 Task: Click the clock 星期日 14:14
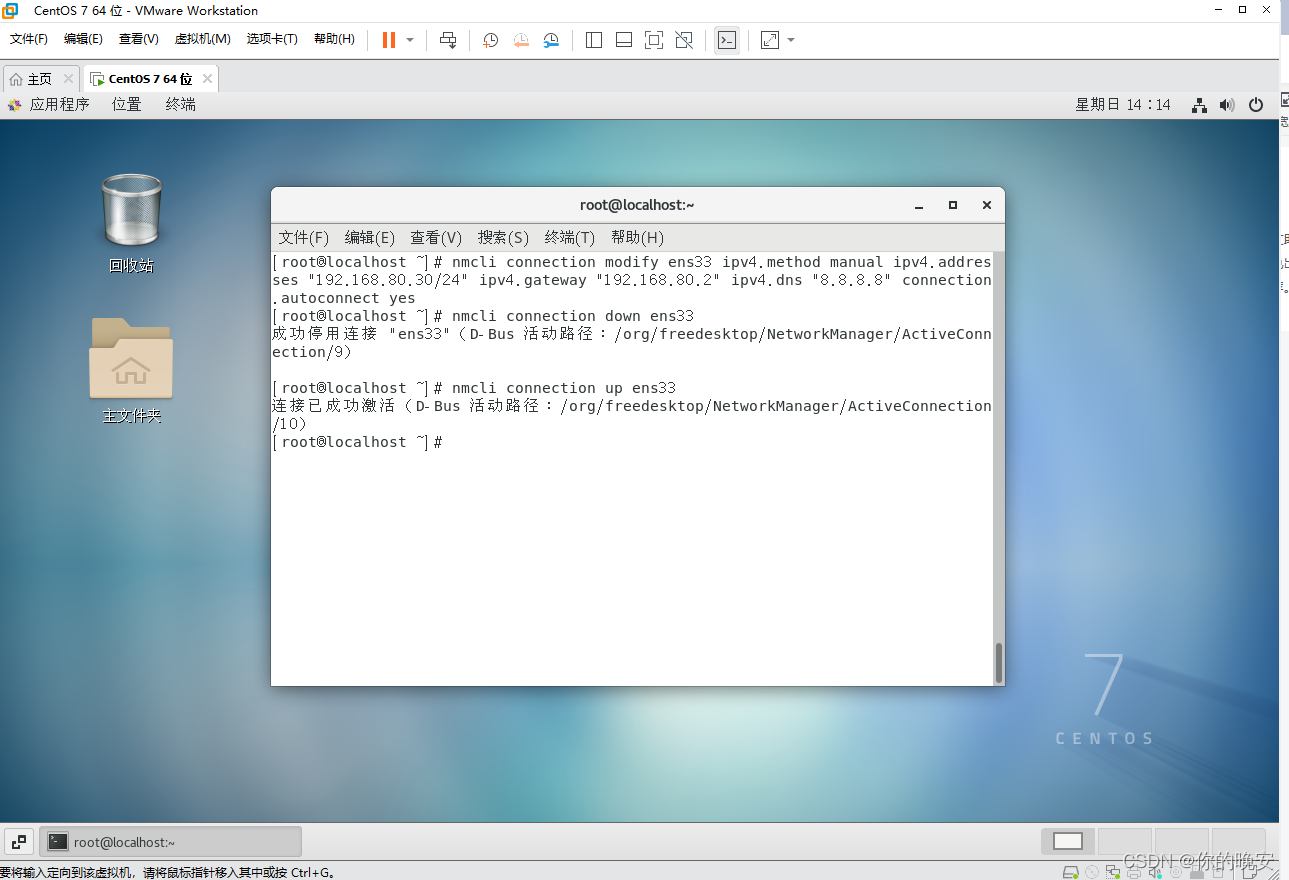pos(1123,104)
